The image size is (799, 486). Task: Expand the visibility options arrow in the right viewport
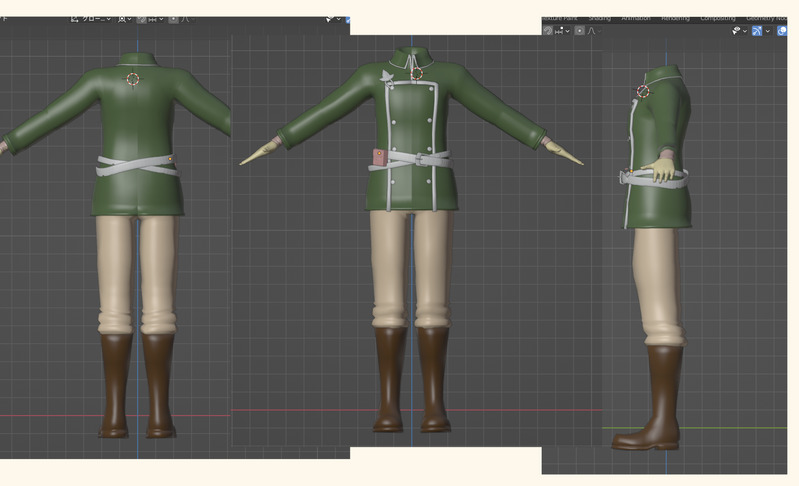(x=745, y=31)
